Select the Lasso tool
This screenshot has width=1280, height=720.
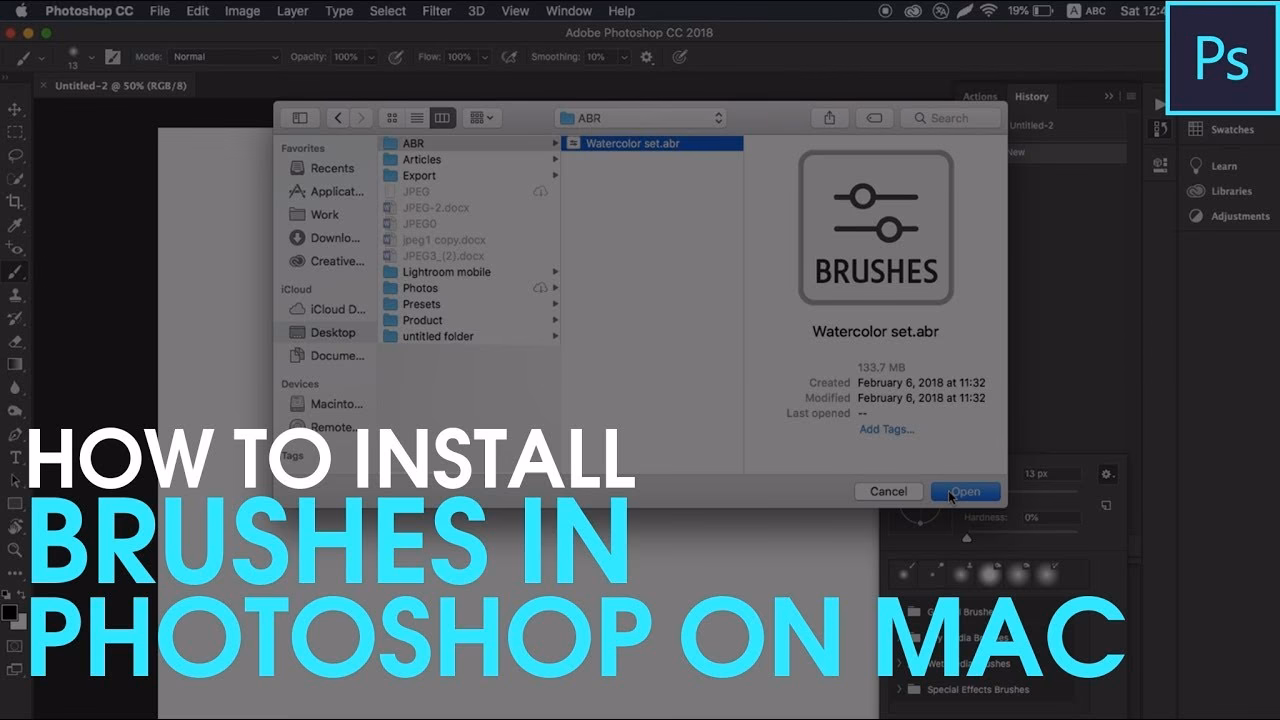coord(15,155)
